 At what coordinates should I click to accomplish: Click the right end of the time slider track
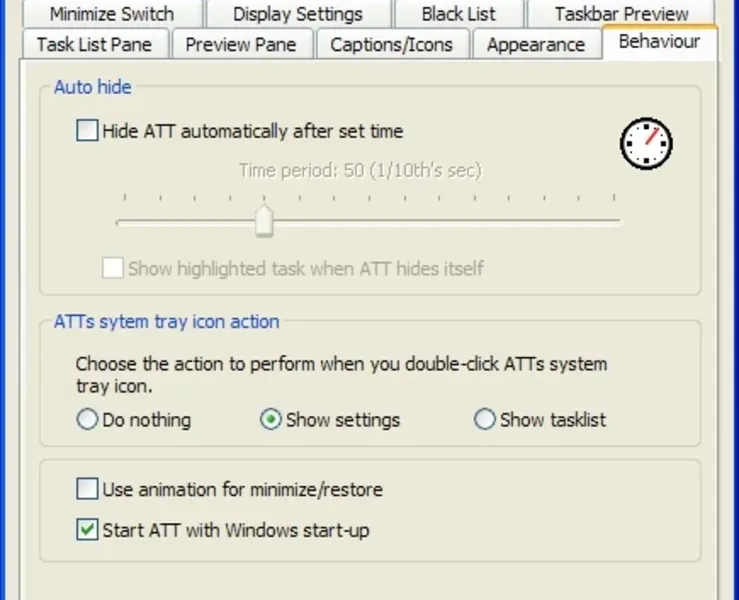(x=616, y=222)
